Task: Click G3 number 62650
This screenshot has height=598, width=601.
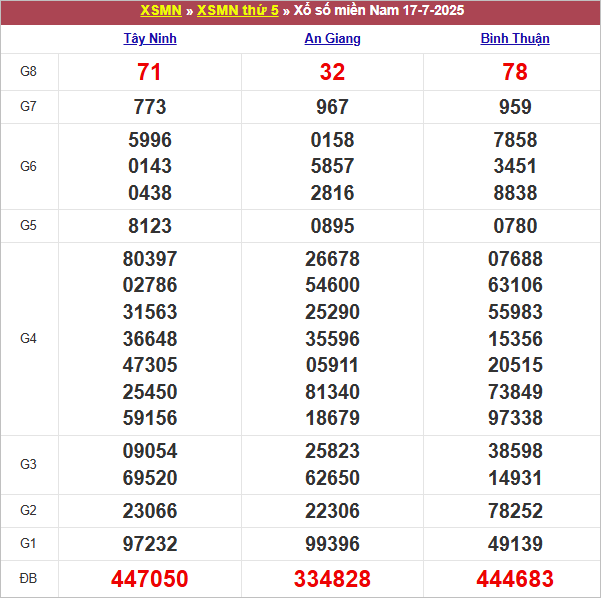Action: (x=332, y=478)
